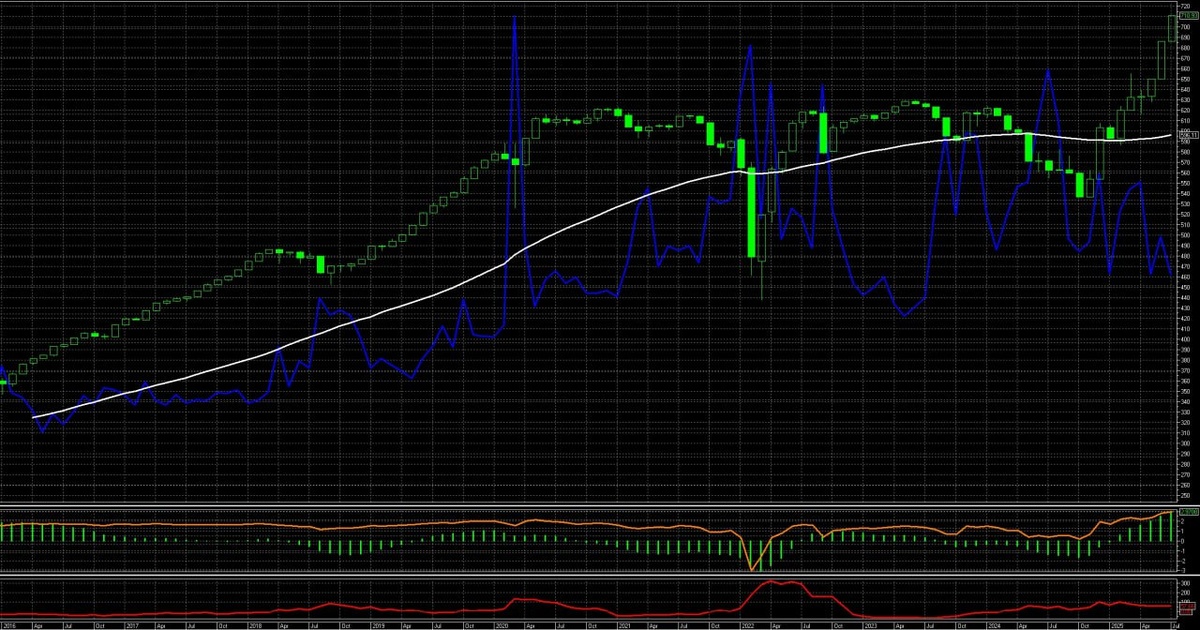Click the 2025 label on time axis
Screen dimensions: 1200x630
(x=1119, y=625)
